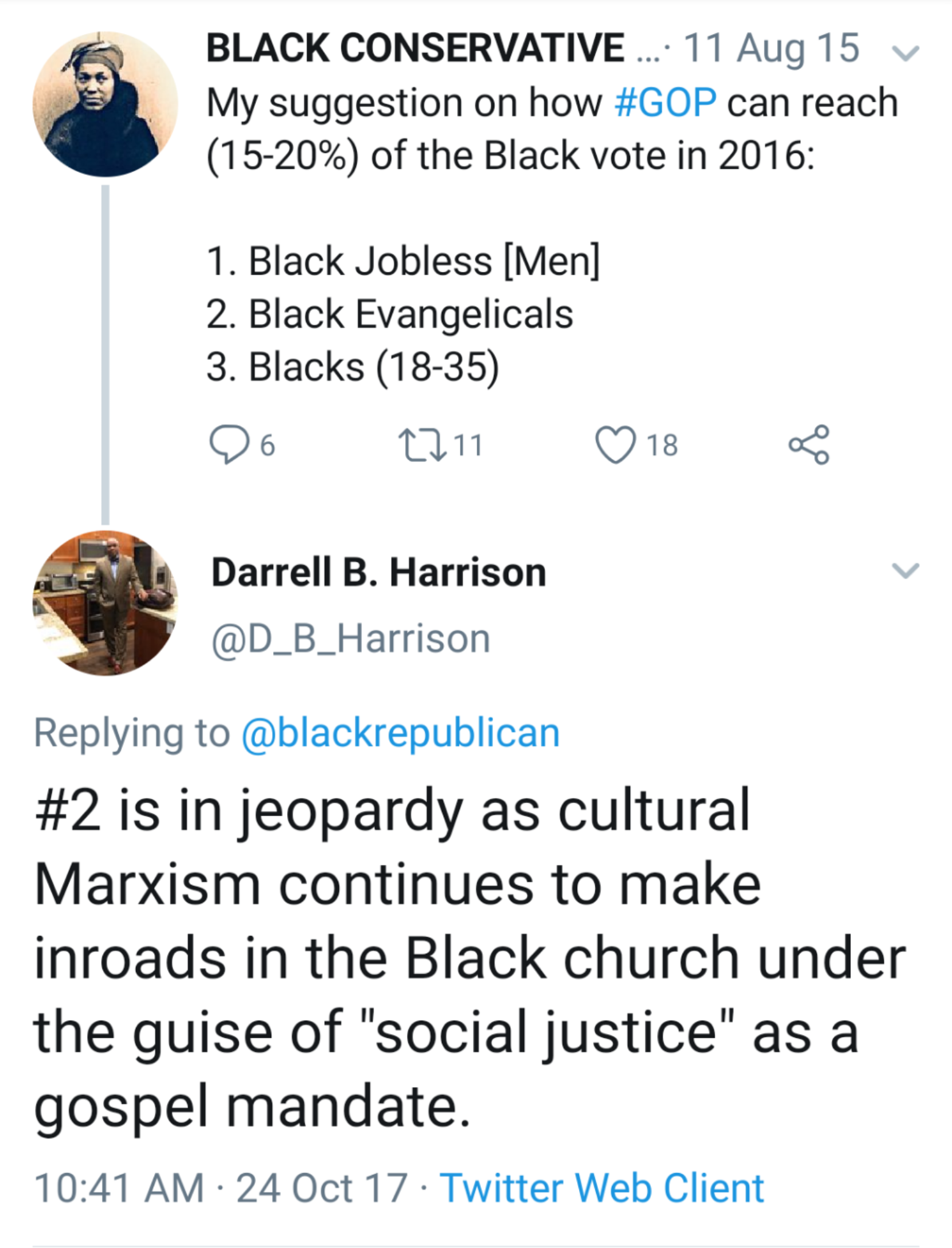Click the 11 Aug 15 timestamp
The image size is (952, 1248).
click(x=771, y=49)
